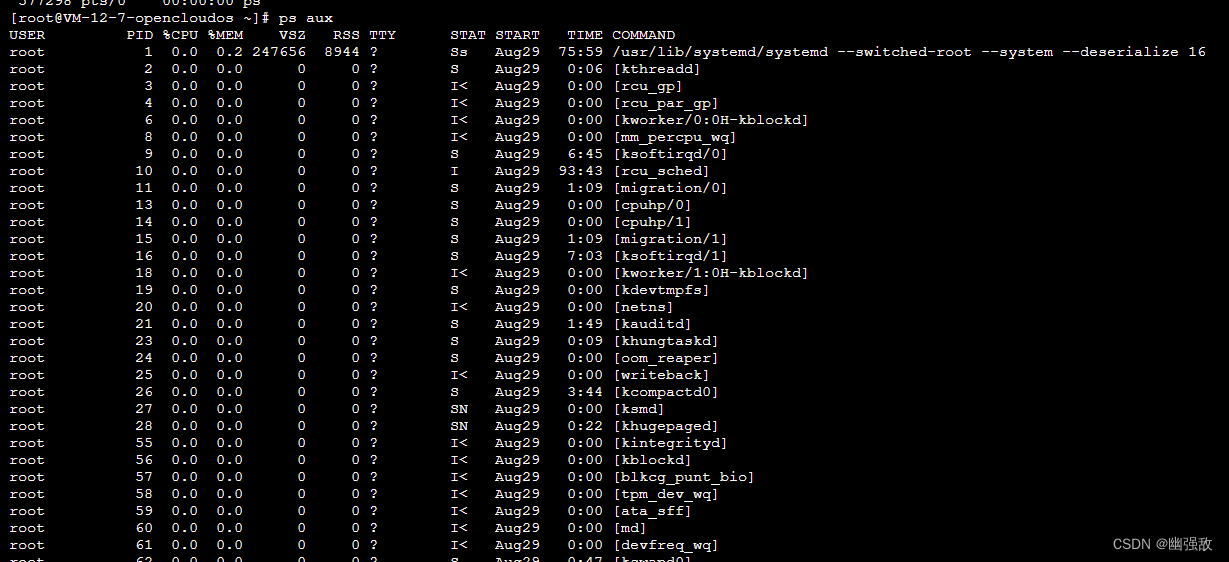Click the [devfreq_wq] process entry

tap(665, 545)
